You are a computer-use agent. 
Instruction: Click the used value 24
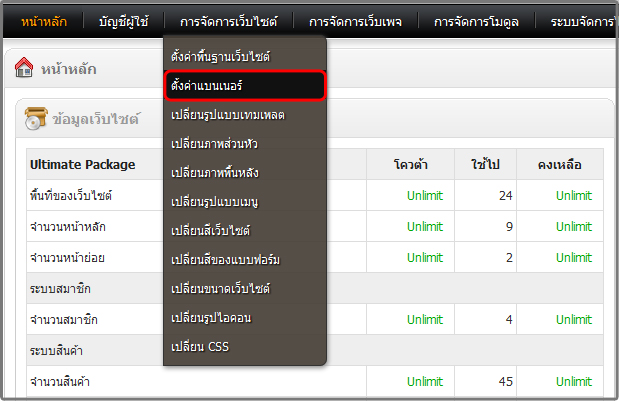pos(505,195)
